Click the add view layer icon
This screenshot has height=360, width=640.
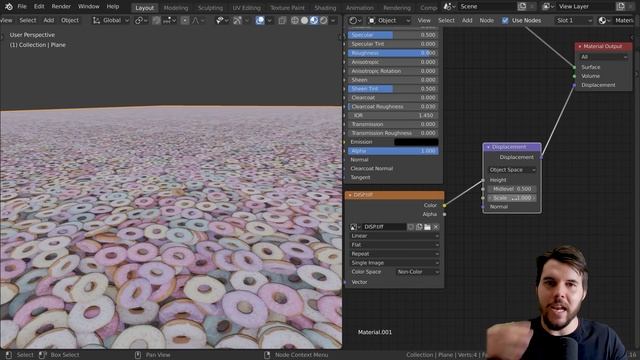(x=621, y=7)
